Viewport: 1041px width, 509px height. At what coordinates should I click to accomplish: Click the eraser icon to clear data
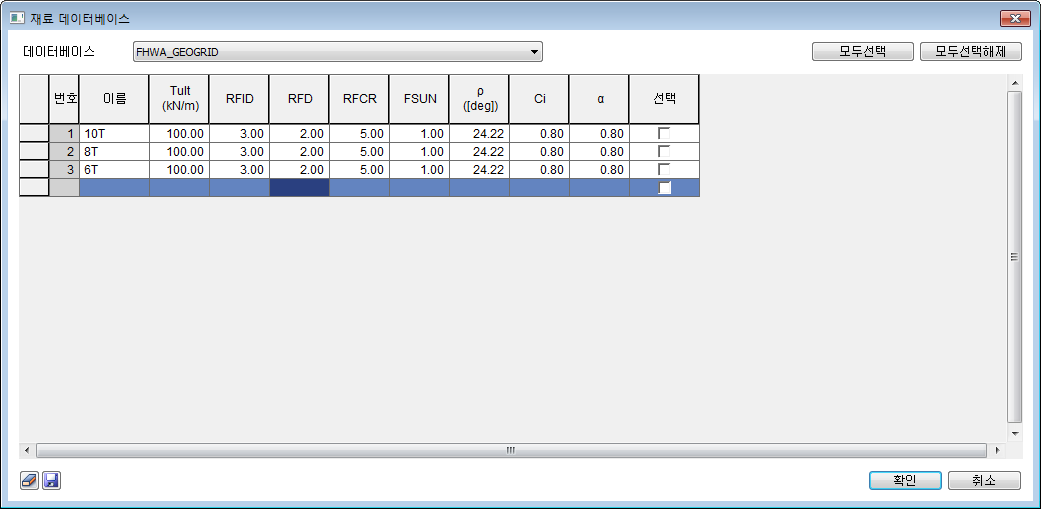(x=29, y=481)
